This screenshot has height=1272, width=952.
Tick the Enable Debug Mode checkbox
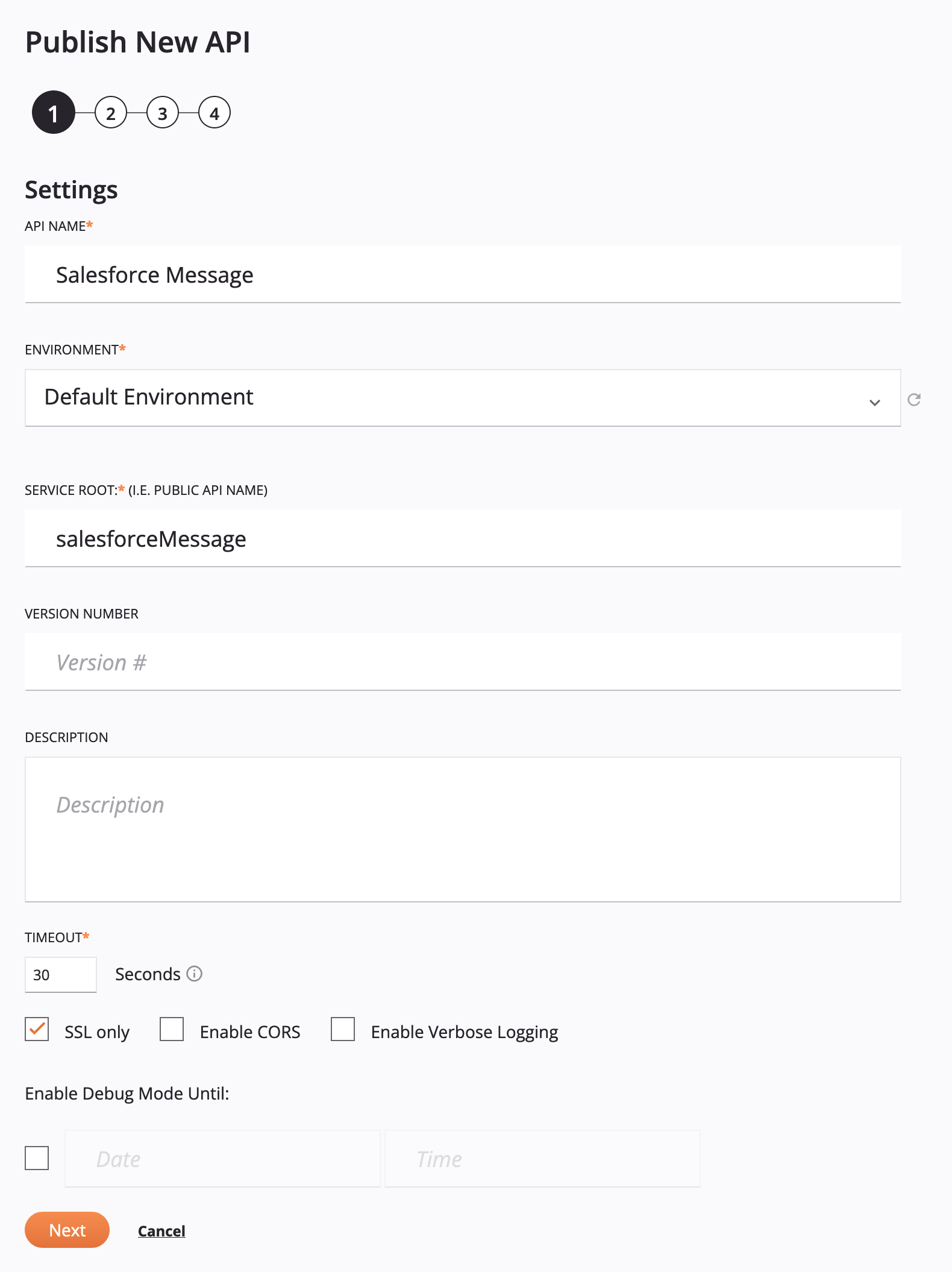[37, 1158]
